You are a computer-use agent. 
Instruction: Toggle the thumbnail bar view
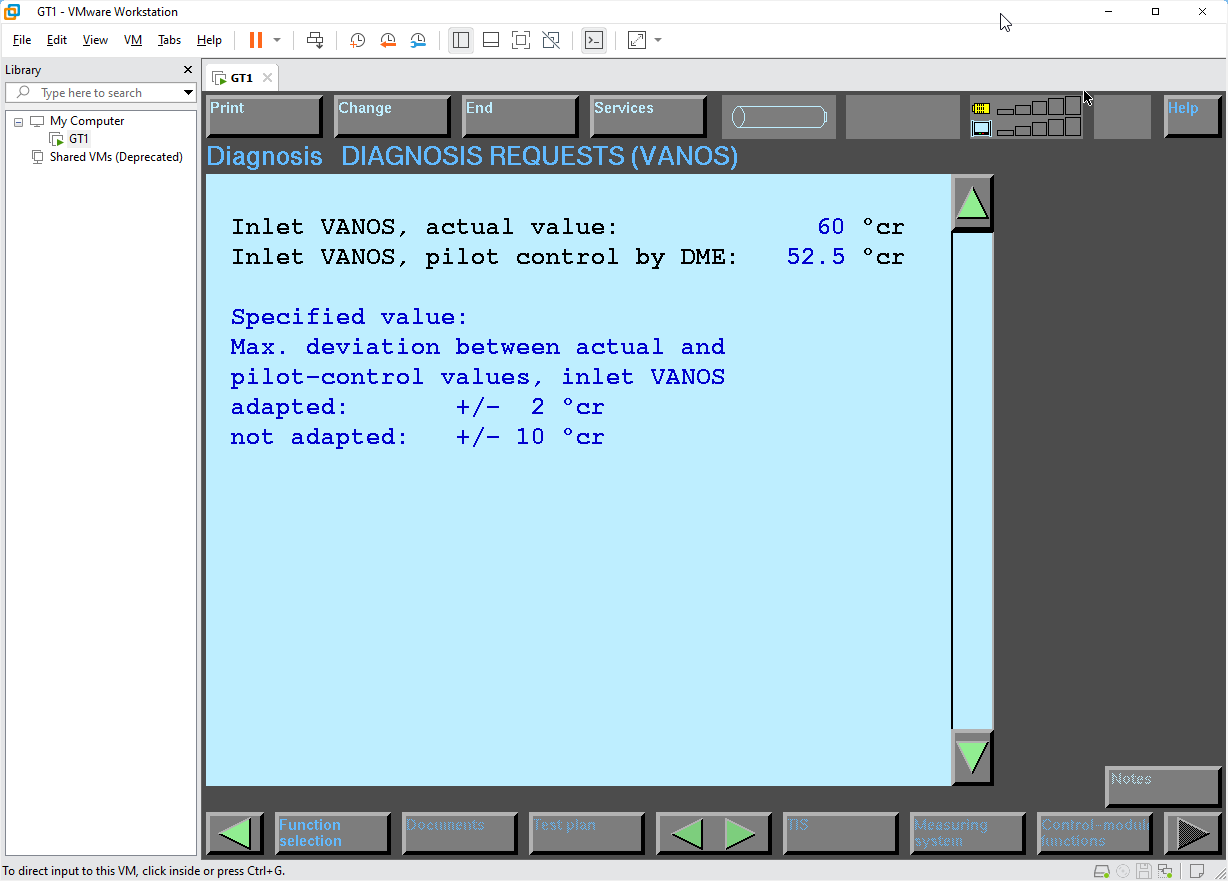490,40
